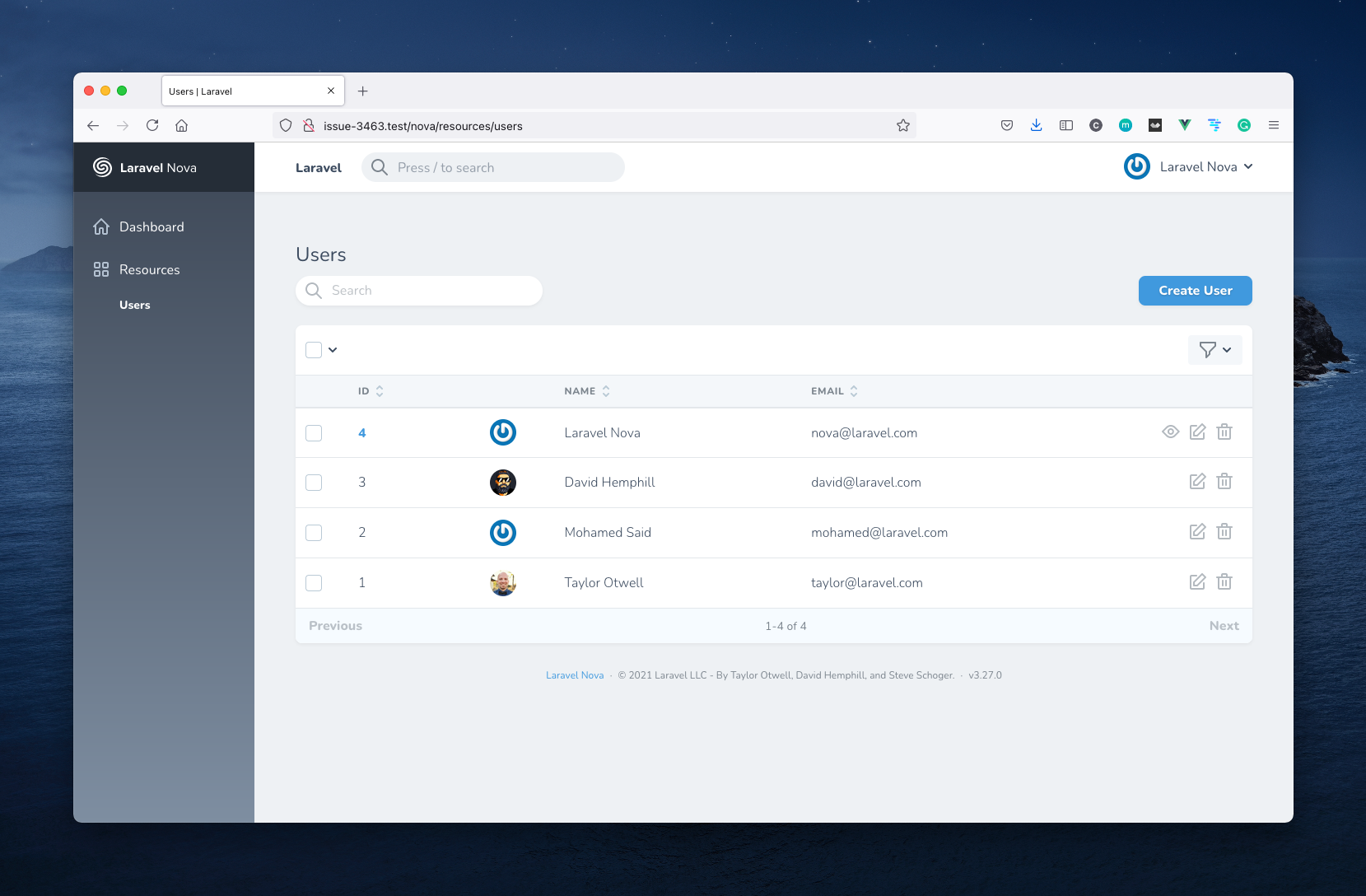The height and width of the screenshot is (896, 1366).
Task: Toggle the select-all checkbox above the table
Action: pyautogui.click(x=314, y=349)
